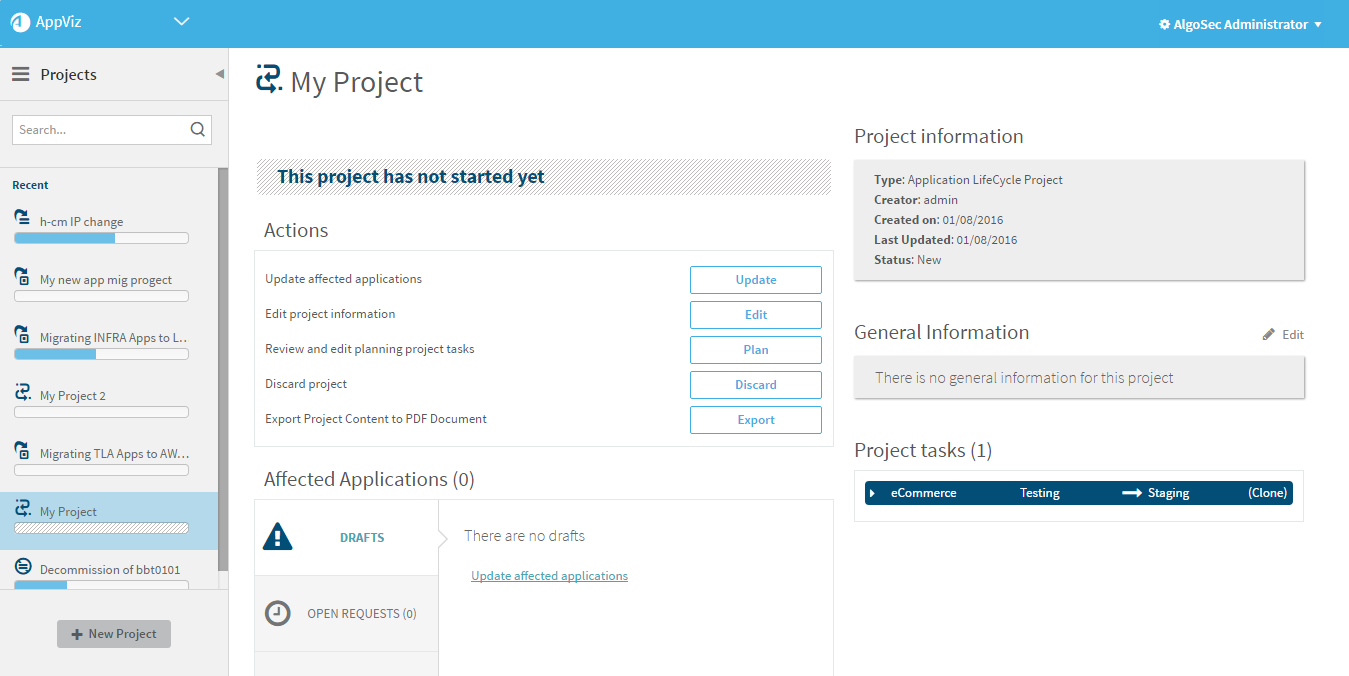Expand the eCommerce project task row
Image resolution: width=1349 pixels, height=676 pixels.
click(872, 493)
